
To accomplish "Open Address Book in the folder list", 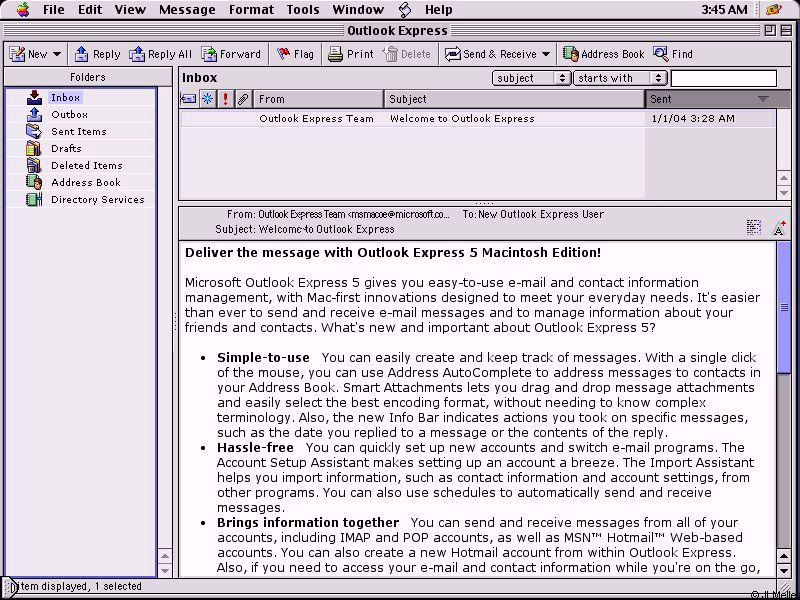I will point(86,182).
